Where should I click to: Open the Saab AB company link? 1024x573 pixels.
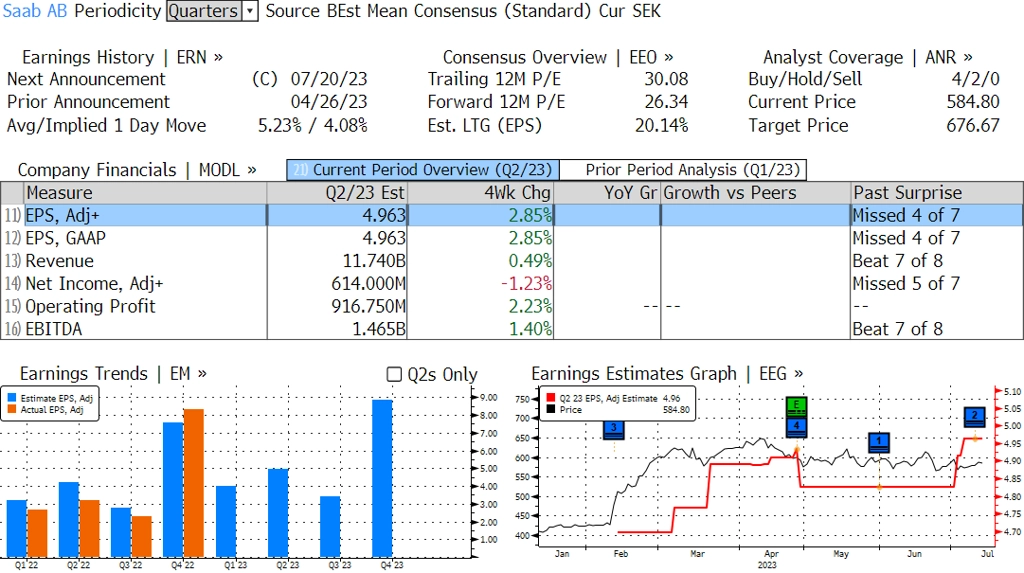click(35, 11)
